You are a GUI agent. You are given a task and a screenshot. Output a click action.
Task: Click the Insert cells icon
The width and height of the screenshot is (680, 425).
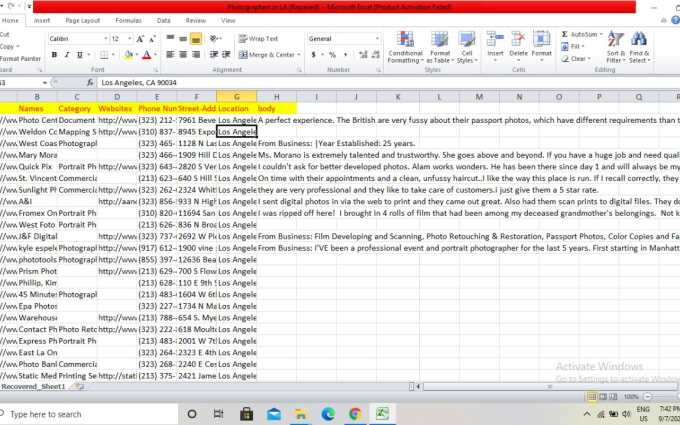[x=495, y=40]
